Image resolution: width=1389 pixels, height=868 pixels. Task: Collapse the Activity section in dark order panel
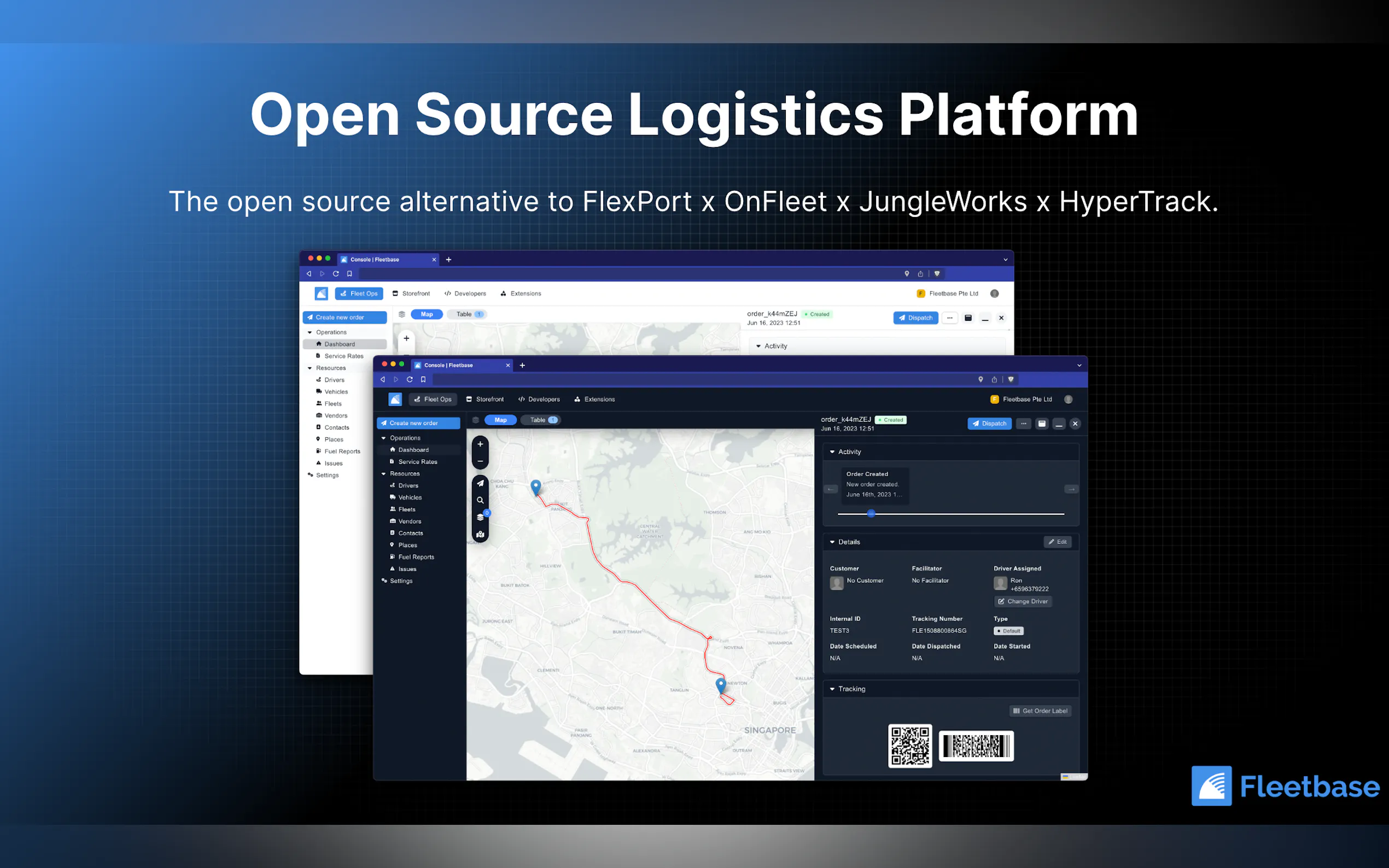(x=832, y=452)
